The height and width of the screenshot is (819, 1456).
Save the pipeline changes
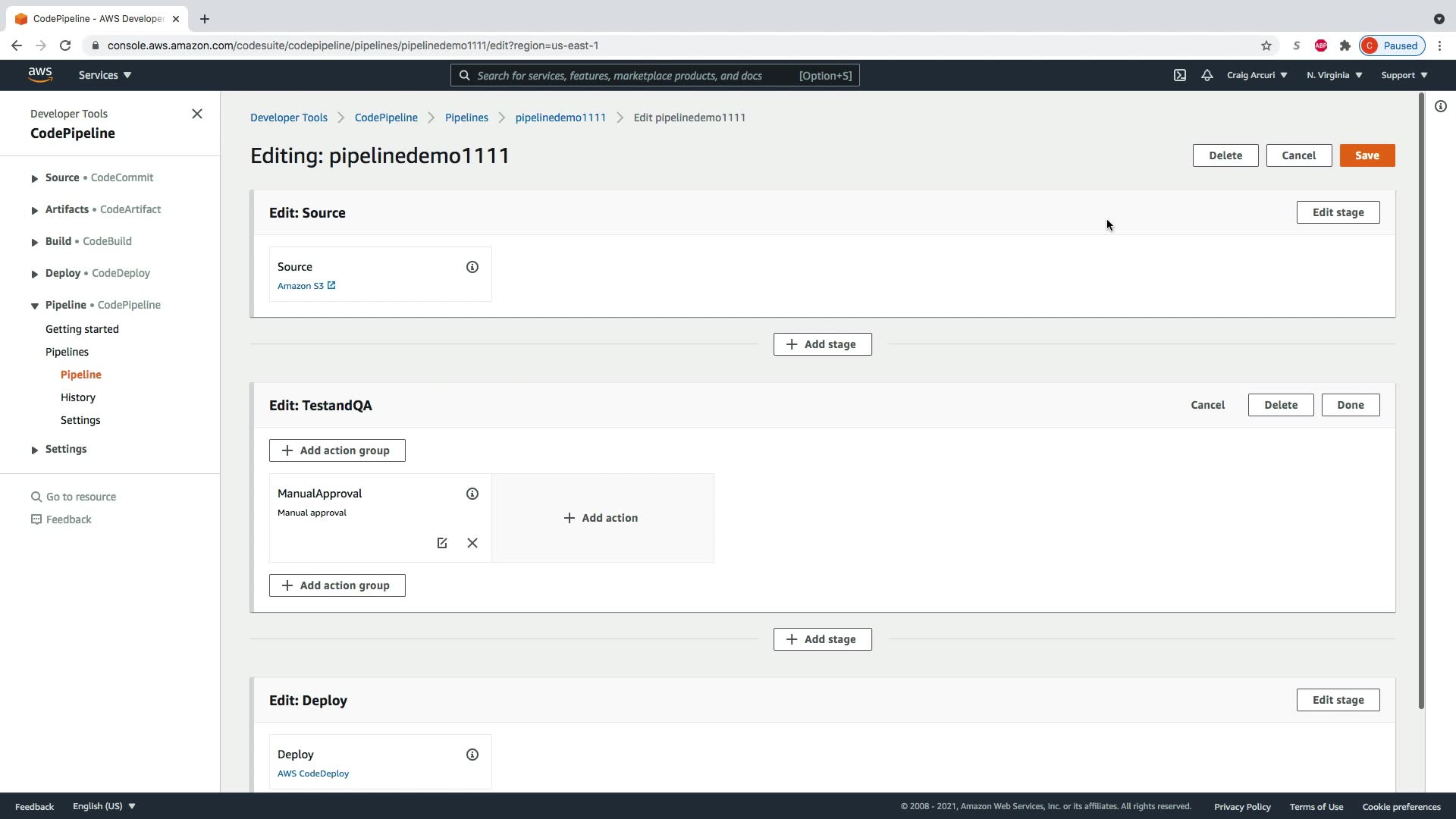1367,155
